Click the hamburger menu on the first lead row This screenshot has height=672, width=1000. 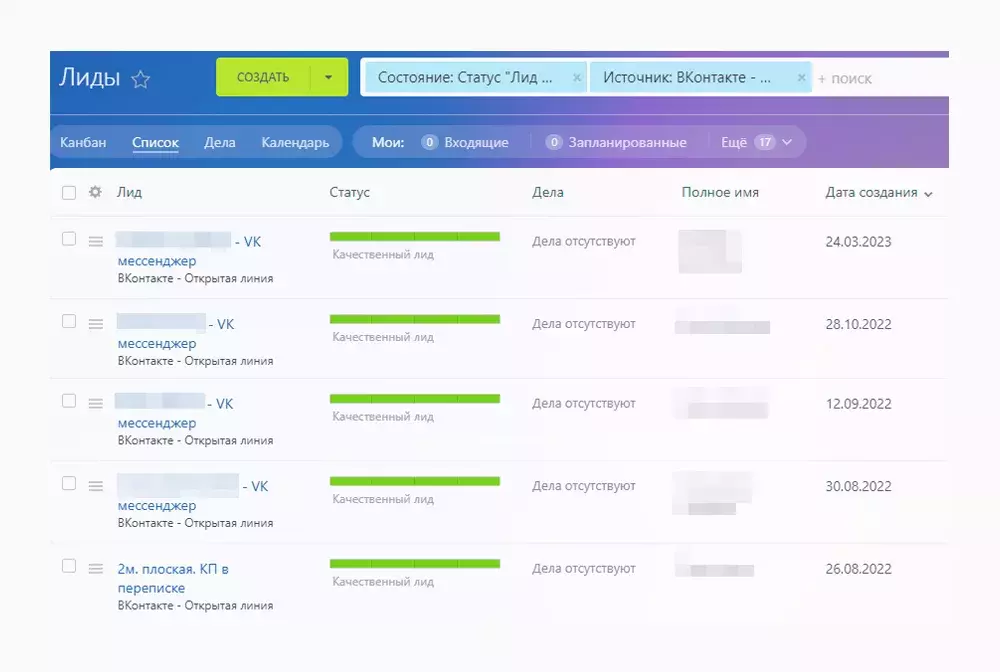(95, 241)
